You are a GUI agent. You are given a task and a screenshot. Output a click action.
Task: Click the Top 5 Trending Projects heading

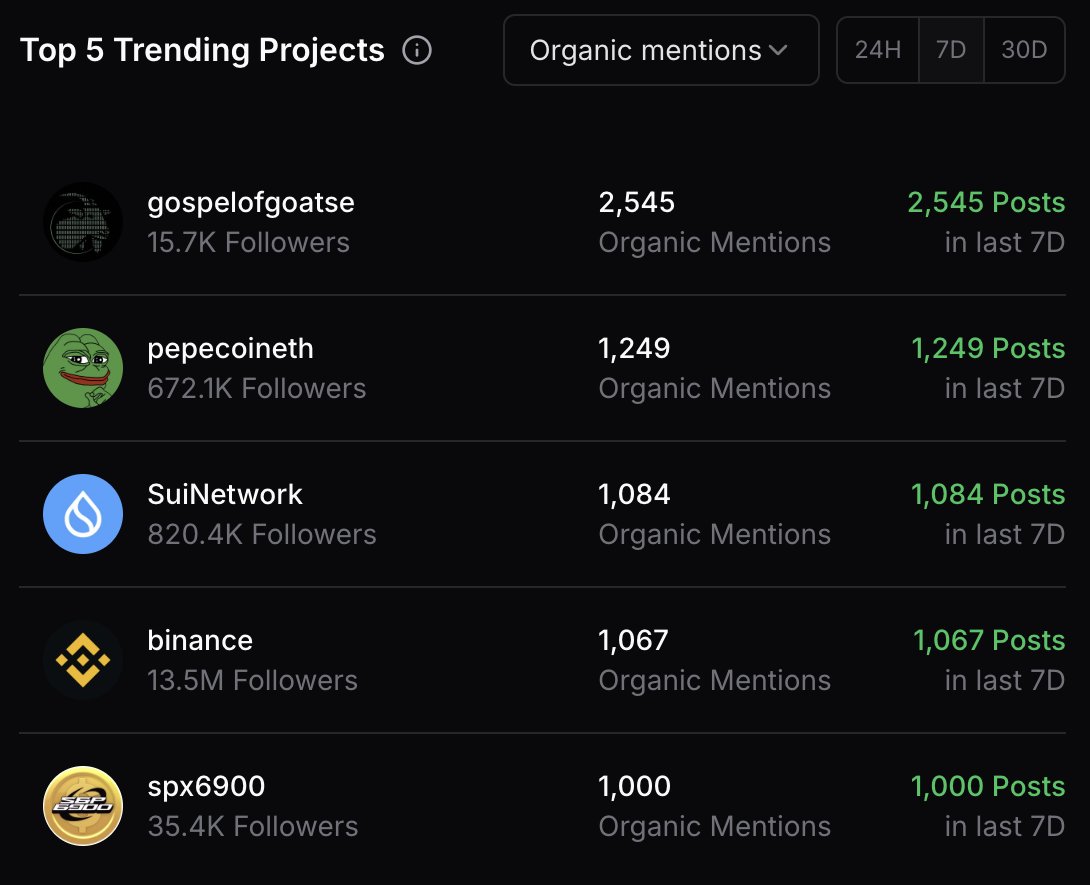point(202,51)
